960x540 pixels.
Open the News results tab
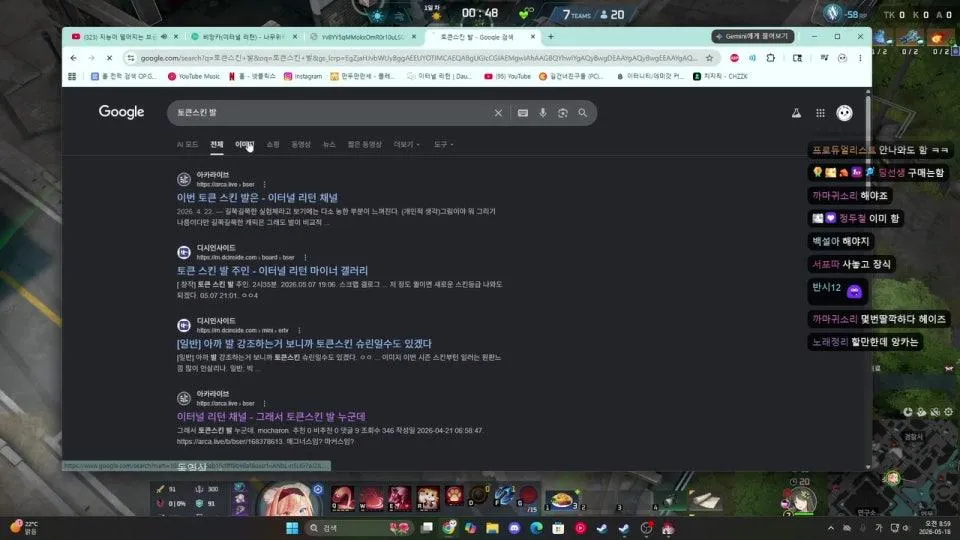[x=329, y=144]
